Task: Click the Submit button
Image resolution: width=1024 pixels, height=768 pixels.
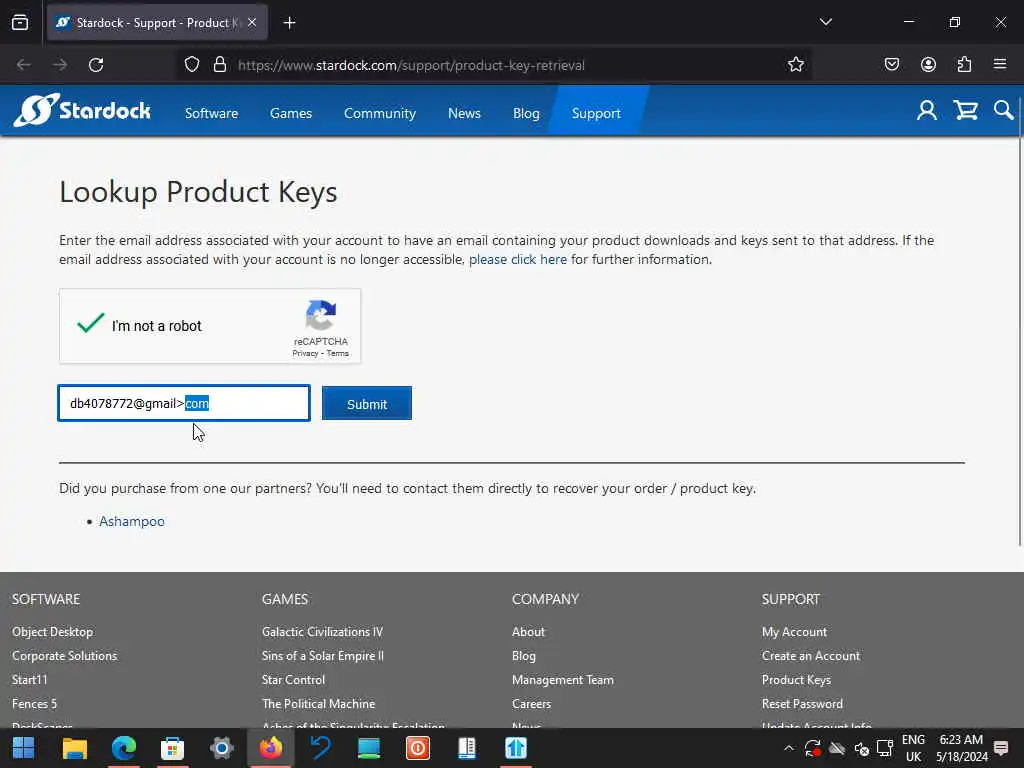Action: 367,404
